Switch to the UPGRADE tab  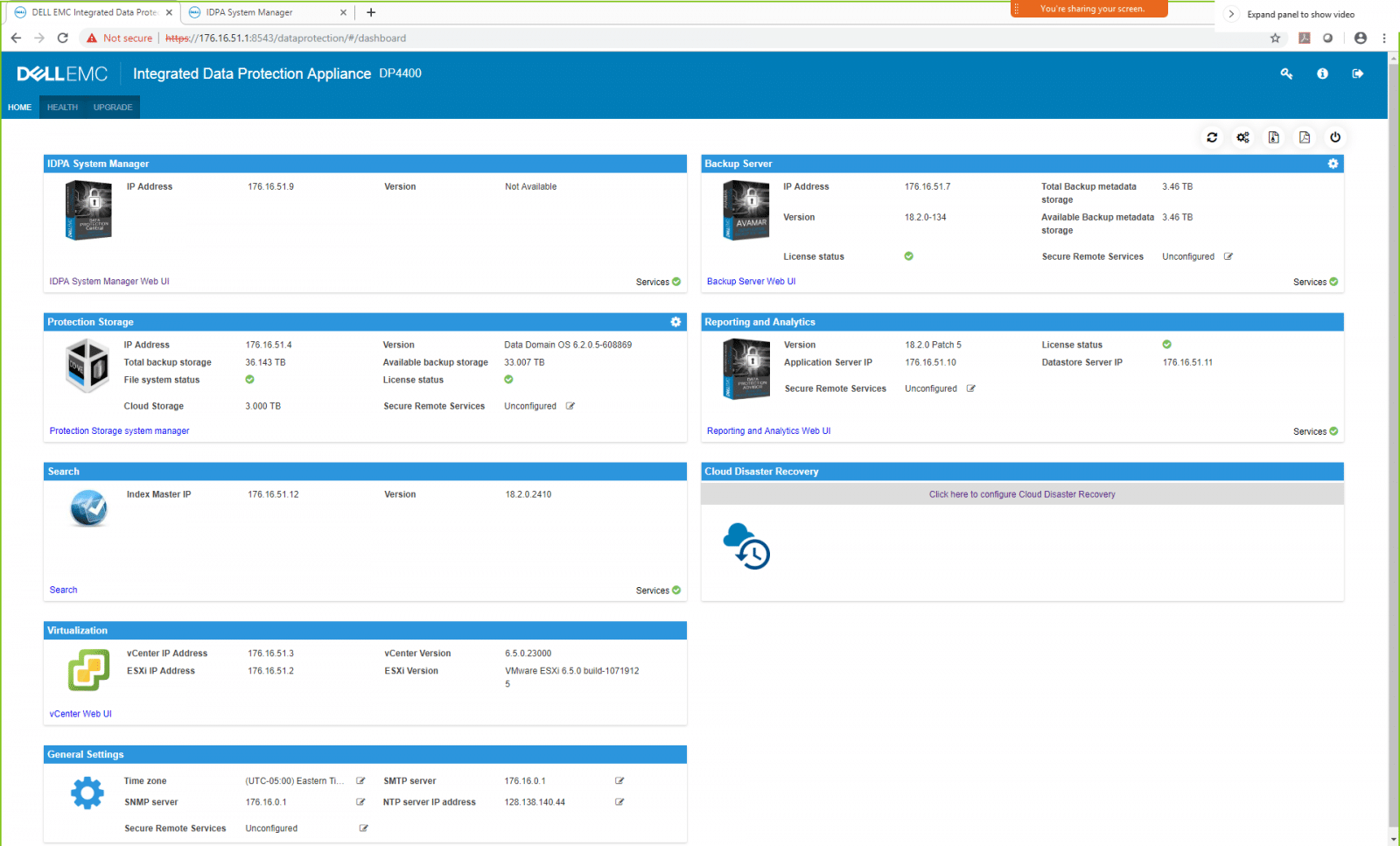(113, 107)
